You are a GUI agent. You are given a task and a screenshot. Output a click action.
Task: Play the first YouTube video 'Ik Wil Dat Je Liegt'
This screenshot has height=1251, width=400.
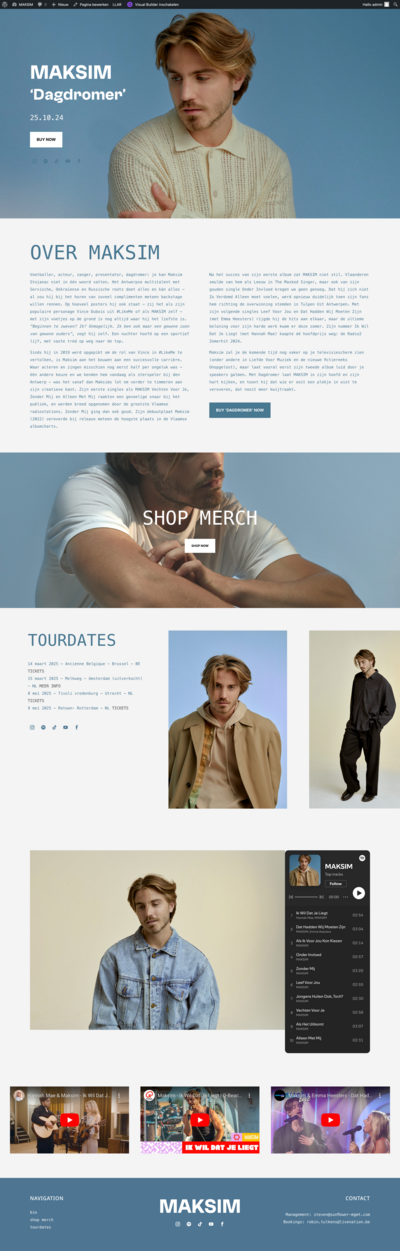[69, 1120]
